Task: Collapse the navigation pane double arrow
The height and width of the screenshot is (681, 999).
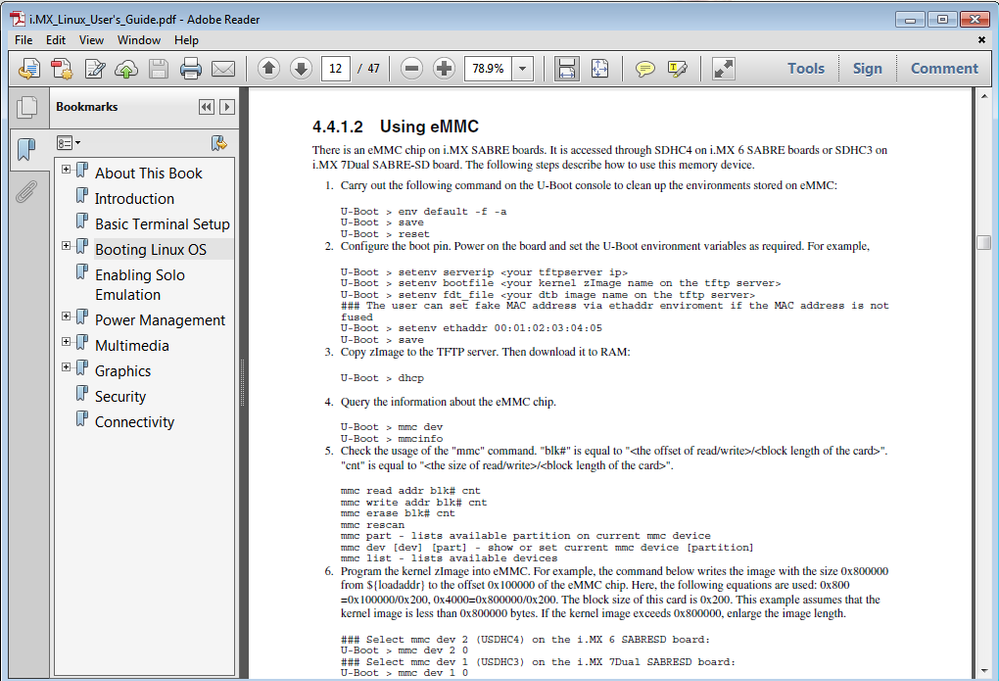Action: (x=206, y=107)
